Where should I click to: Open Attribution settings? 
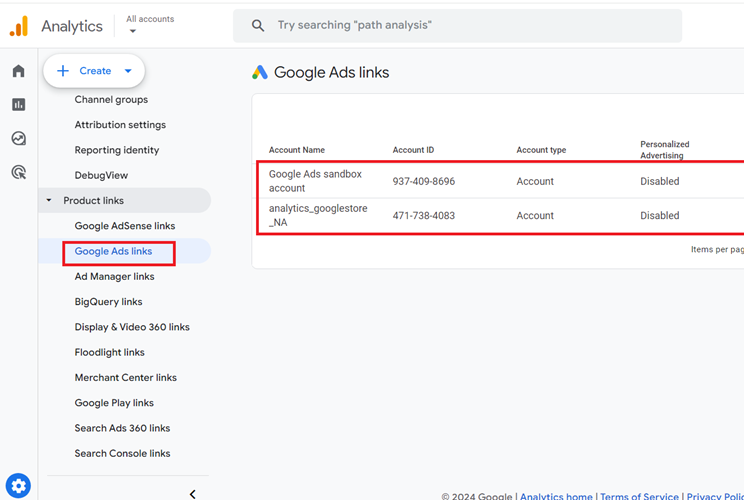pyautogui.click(x=120, y=125)
